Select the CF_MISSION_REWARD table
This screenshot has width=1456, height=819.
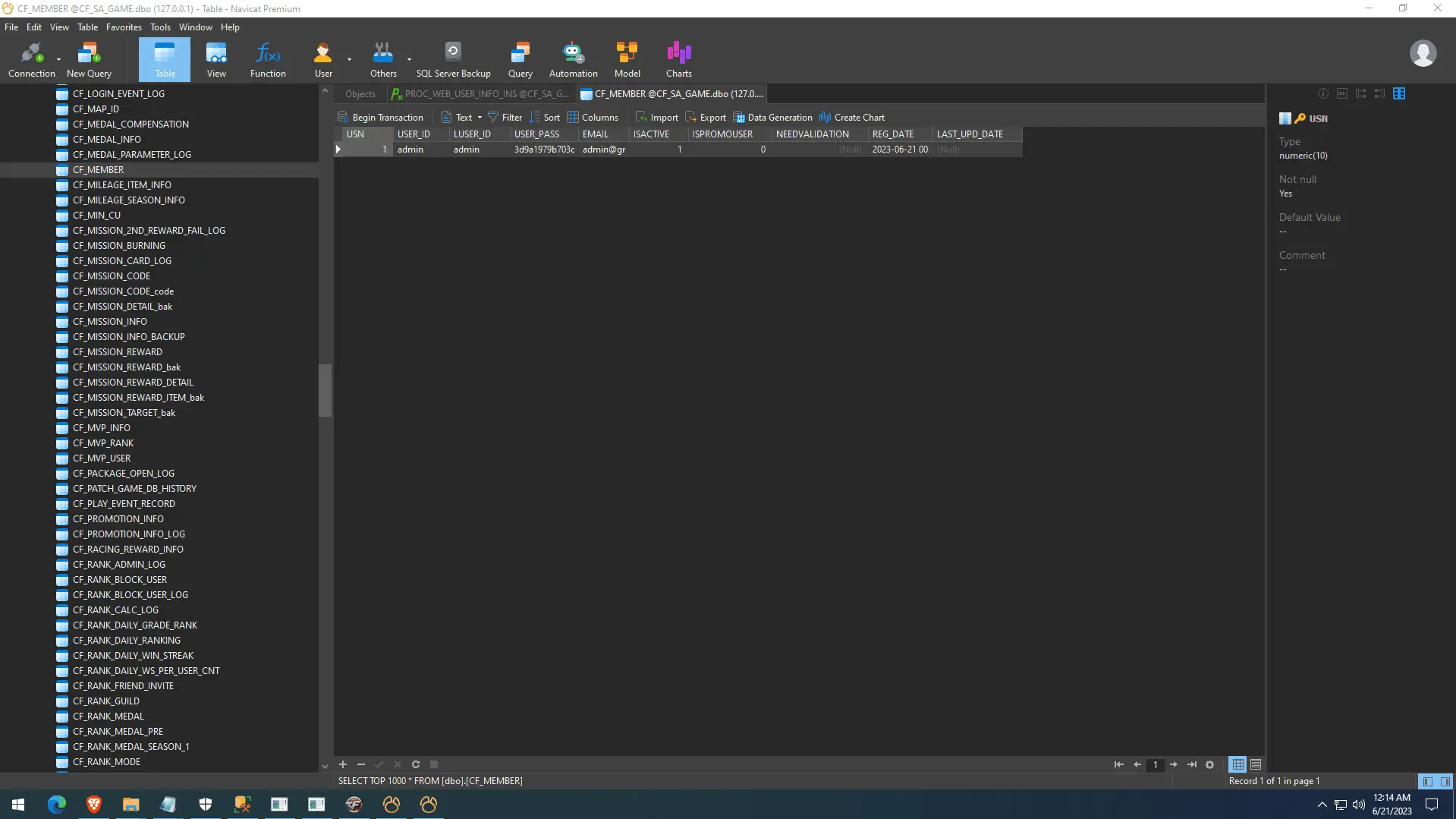pyautogui.click(x=117, y=352)
